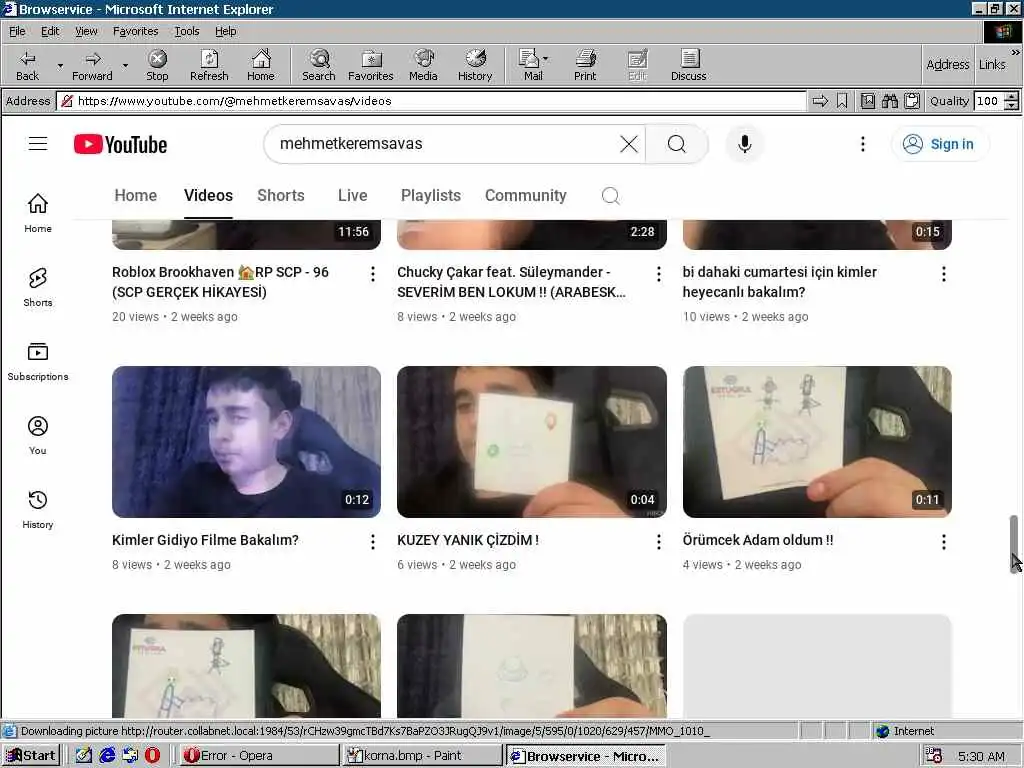Open the YouTube hamburger guide menu

38,144
